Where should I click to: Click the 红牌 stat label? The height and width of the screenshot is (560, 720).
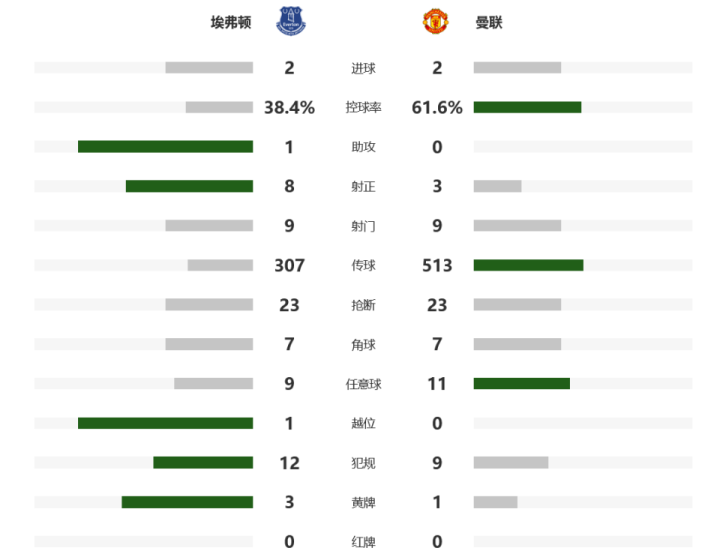pyautogui.click(x=363, y=542)
